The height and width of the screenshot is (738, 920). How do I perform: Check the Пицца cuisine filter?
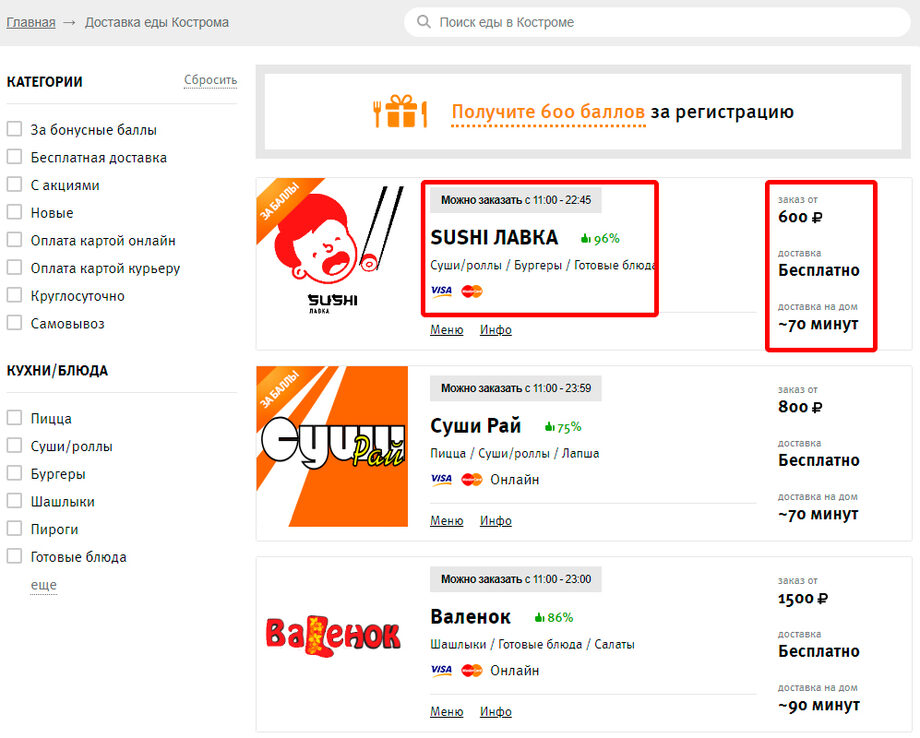point(14,417)
